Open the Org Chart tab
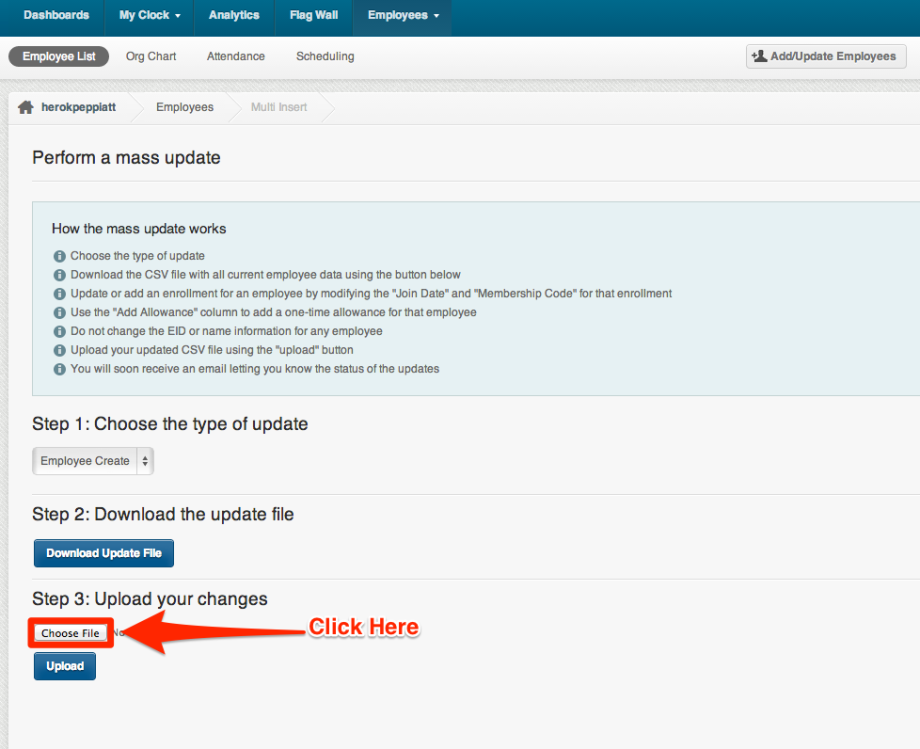 tap(150, 56)
